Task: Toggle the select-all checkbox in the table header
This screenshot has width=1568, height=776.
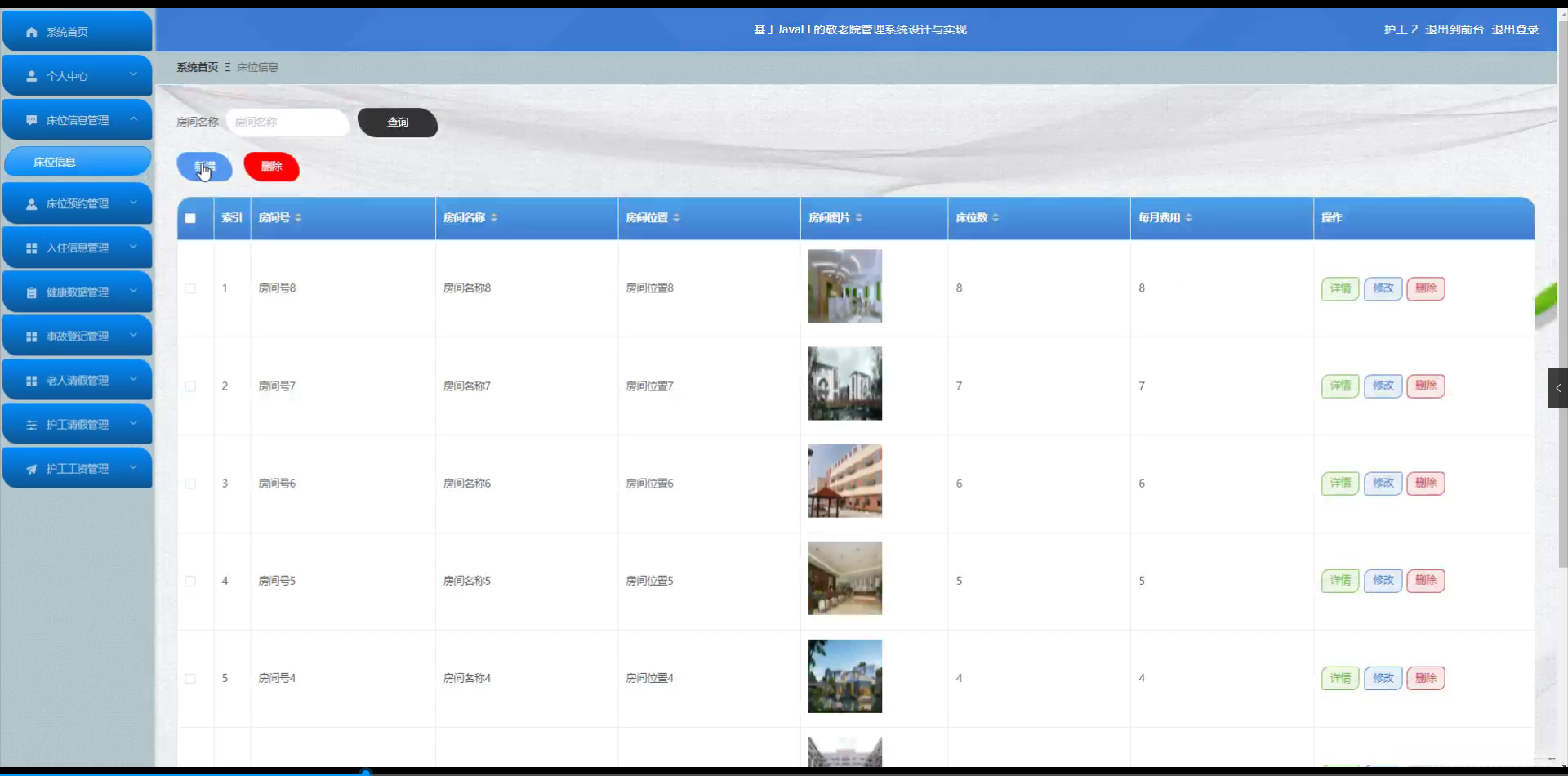Action: tap(190, 218)
